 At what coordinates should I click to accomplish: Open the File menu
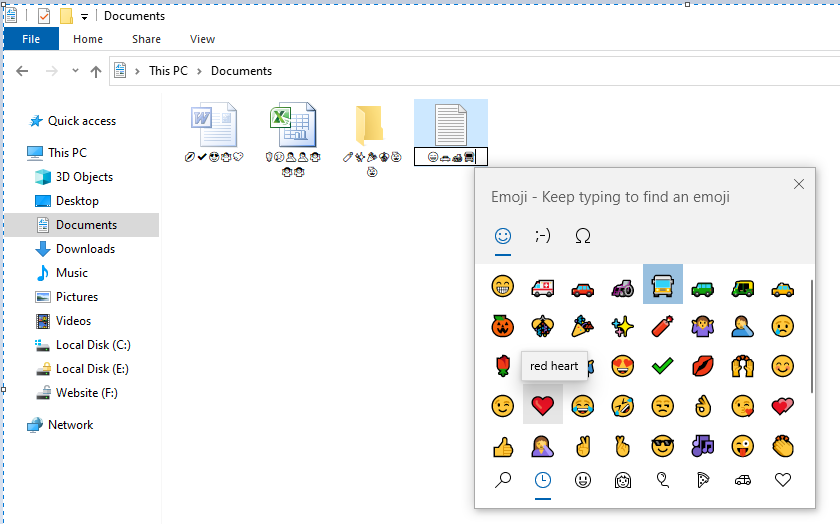tap(31, 39)
